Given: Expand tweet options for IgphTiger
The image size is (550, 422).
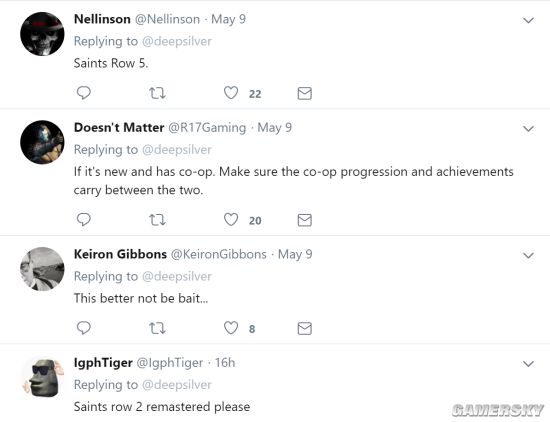Looking at the screenshot, I should pos(528,364).
